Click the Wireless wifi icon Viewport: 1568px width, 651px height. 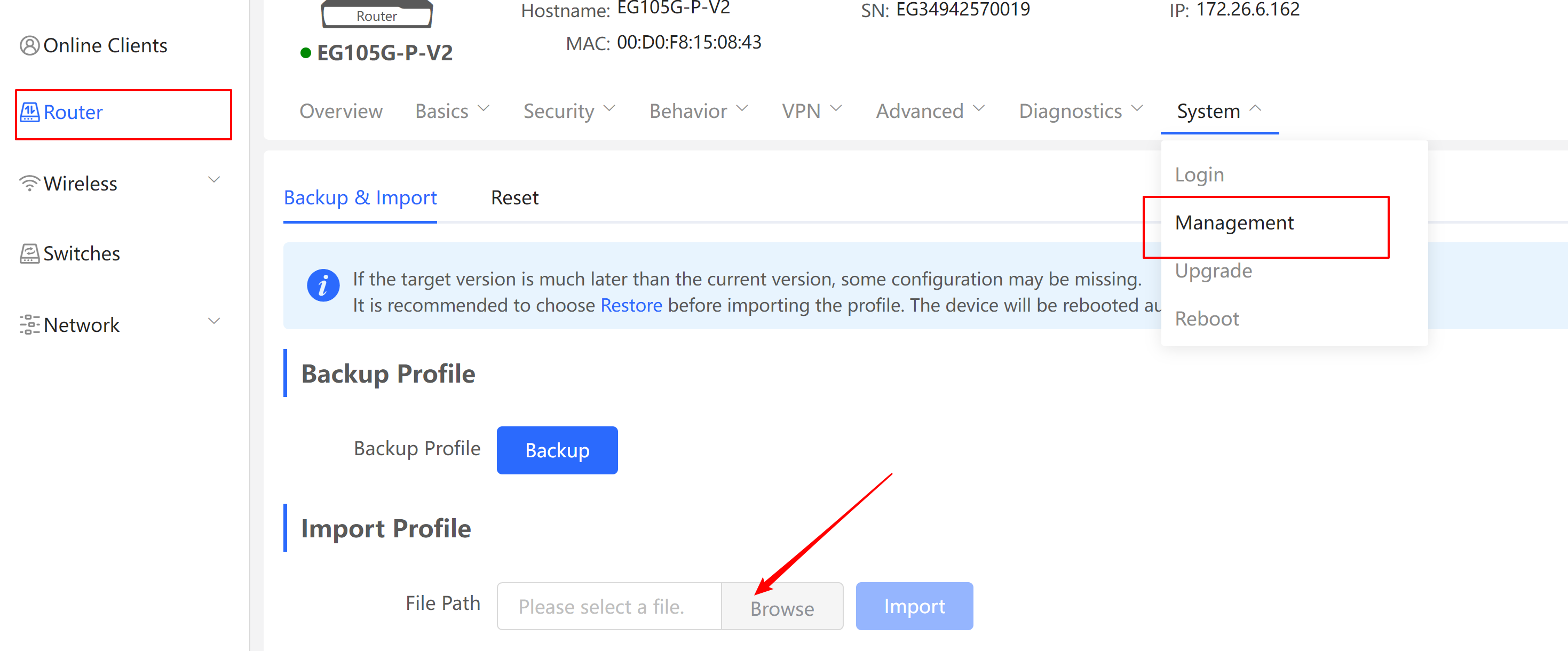29,183
